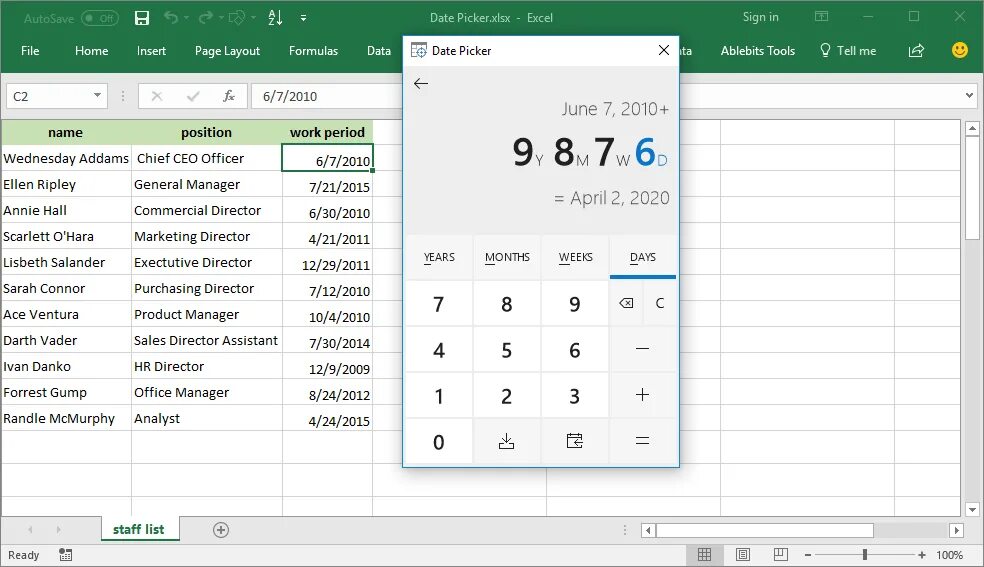Click the insert result into cell icon
The height and width of the screenshot is (567, 984).
[x=506, y=441]
